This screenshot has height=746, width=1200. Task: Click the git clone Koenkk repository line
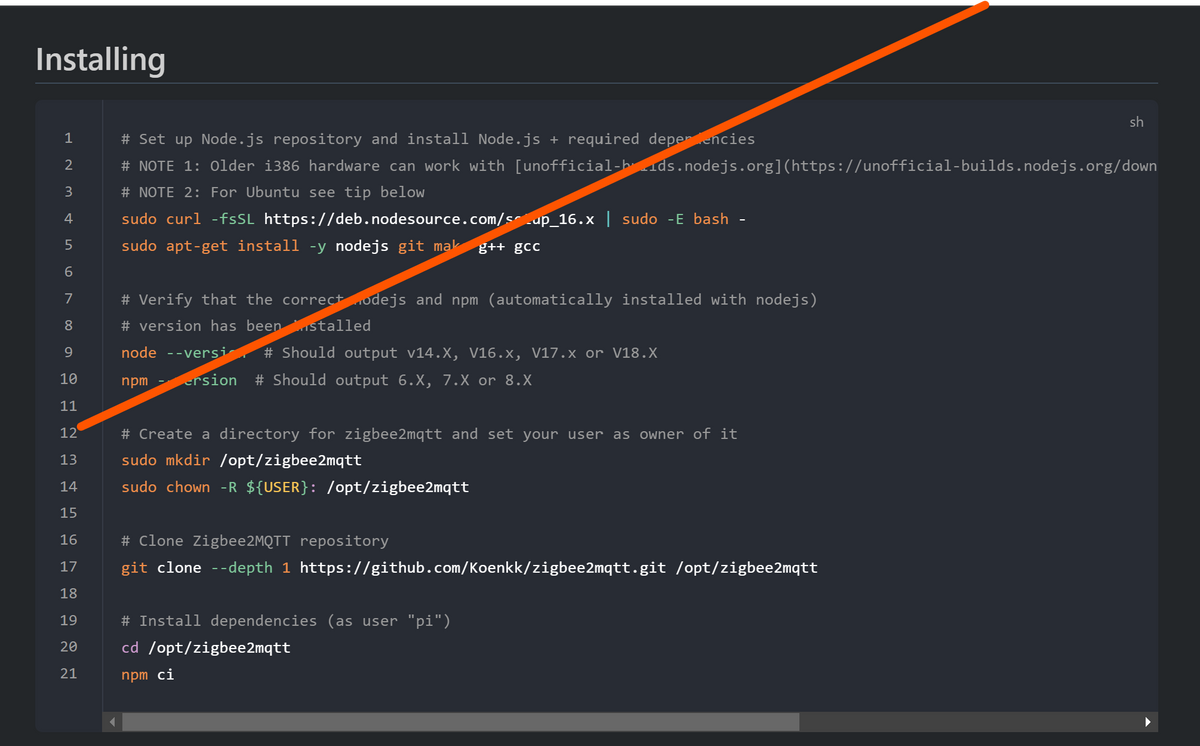pos(469,568)
